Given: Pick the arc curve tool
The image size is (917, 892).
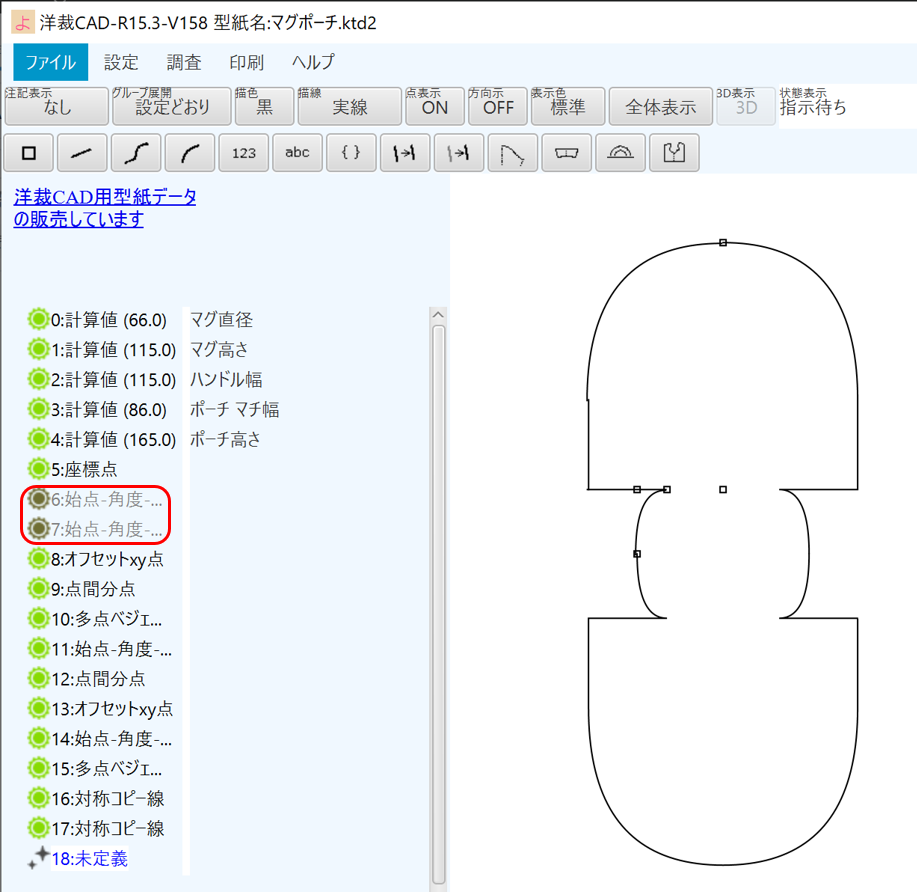Looking at the screenshot, I should [189, 152].
